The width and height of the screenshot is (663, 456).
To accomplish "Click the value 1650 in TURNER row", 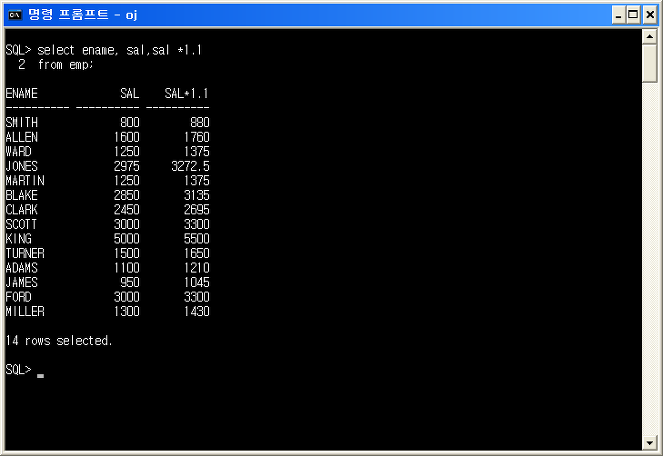I will click(x=197, y=253).
